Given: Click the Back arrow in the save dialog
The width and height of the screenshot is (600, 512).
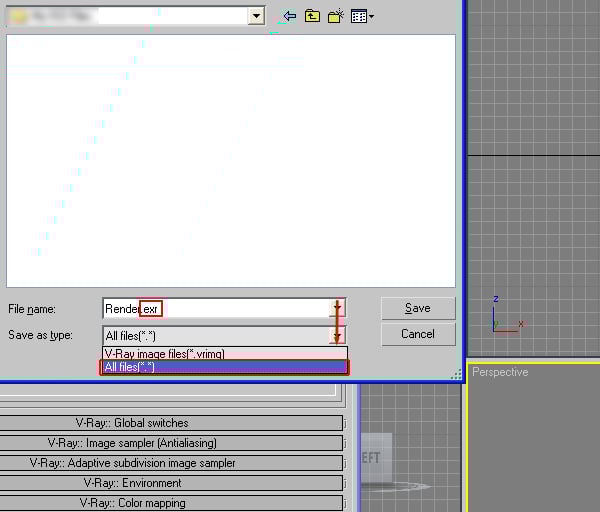Looking at the screenshot, I should point(290,16).
